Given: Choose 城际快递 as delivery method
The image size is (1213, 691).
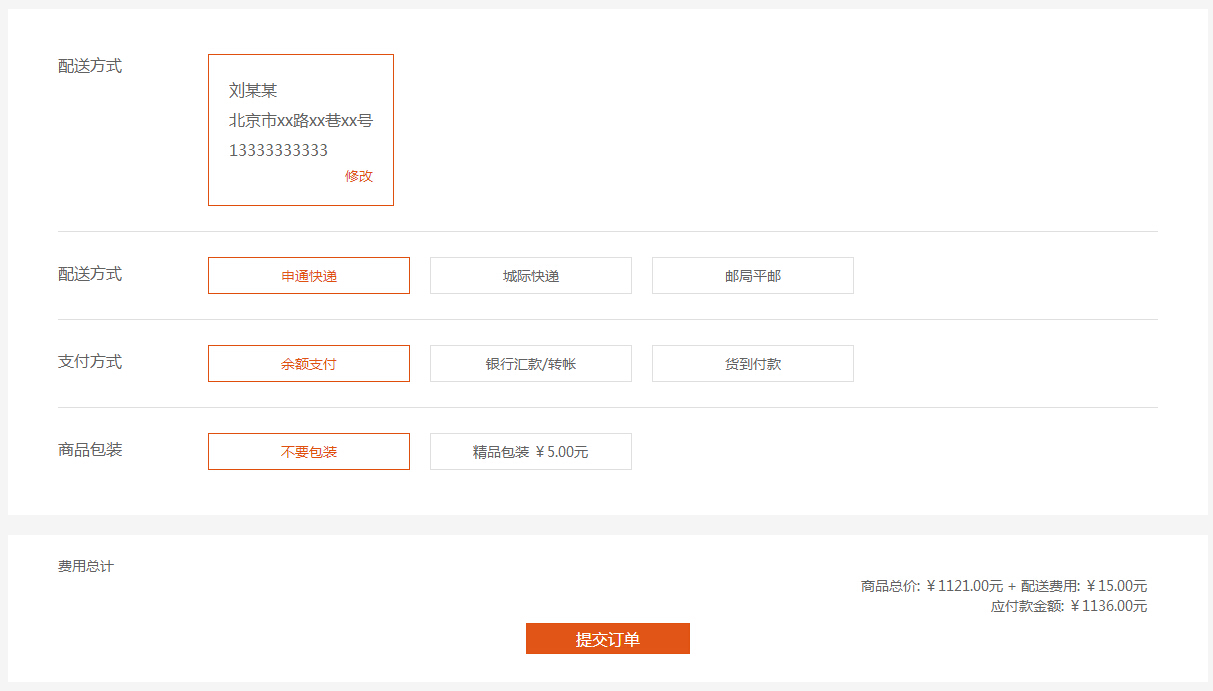Looking at the screenshot, I should tap(531, 276).
